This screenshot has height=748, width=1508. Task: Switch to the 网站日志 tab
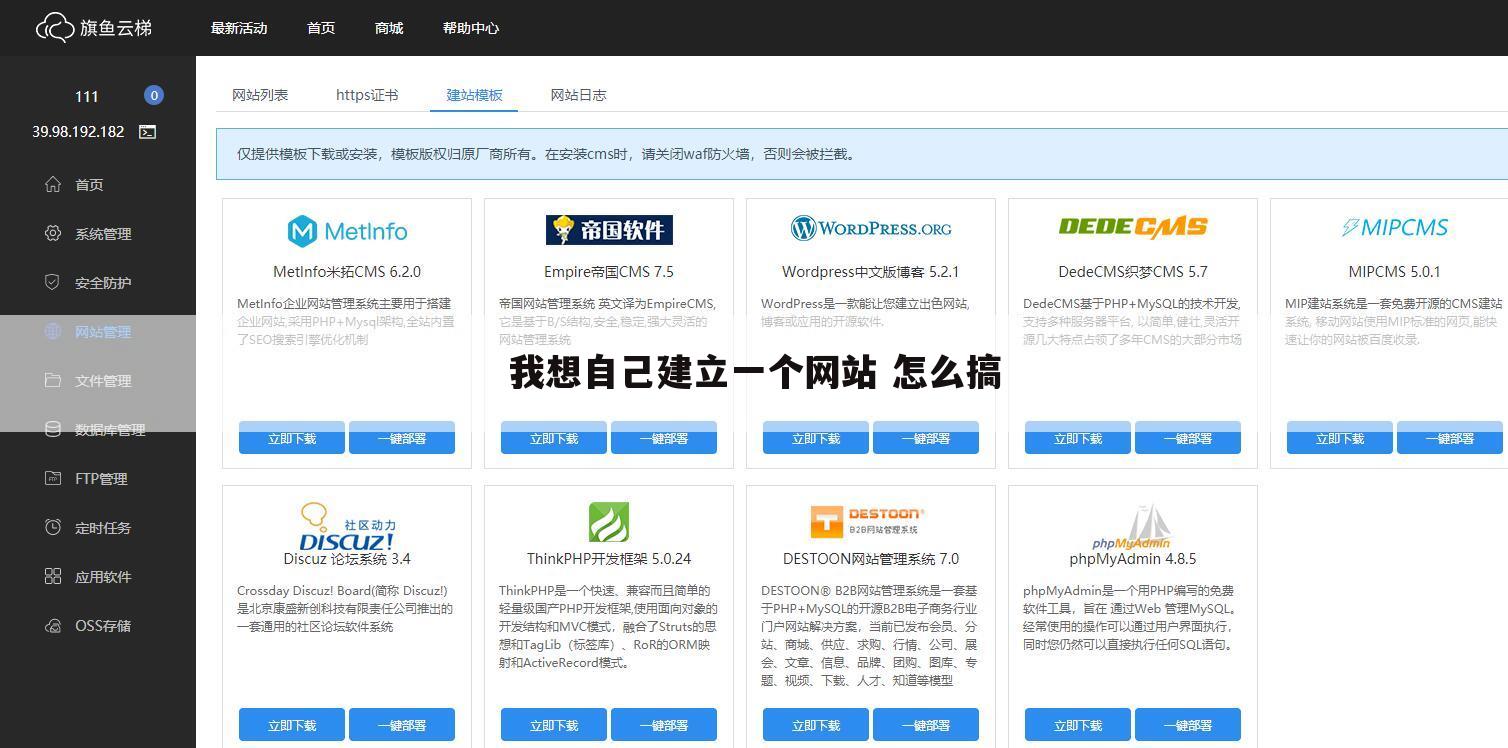coord(579,95)
